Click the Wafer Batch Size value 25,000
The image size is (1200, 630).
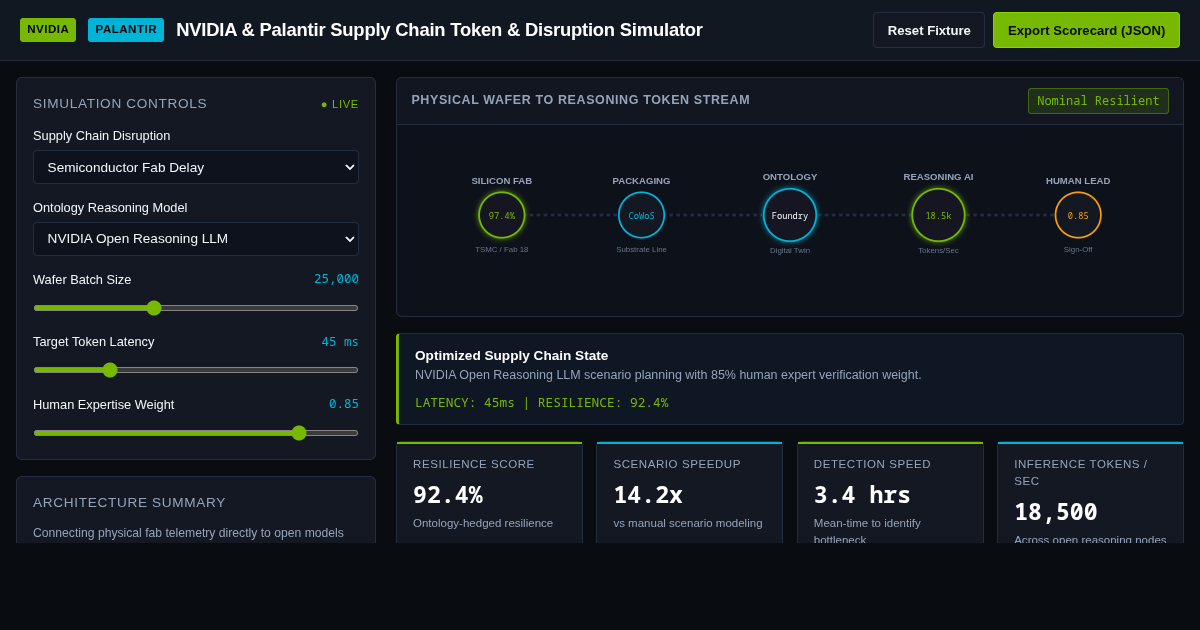[336, 279]
